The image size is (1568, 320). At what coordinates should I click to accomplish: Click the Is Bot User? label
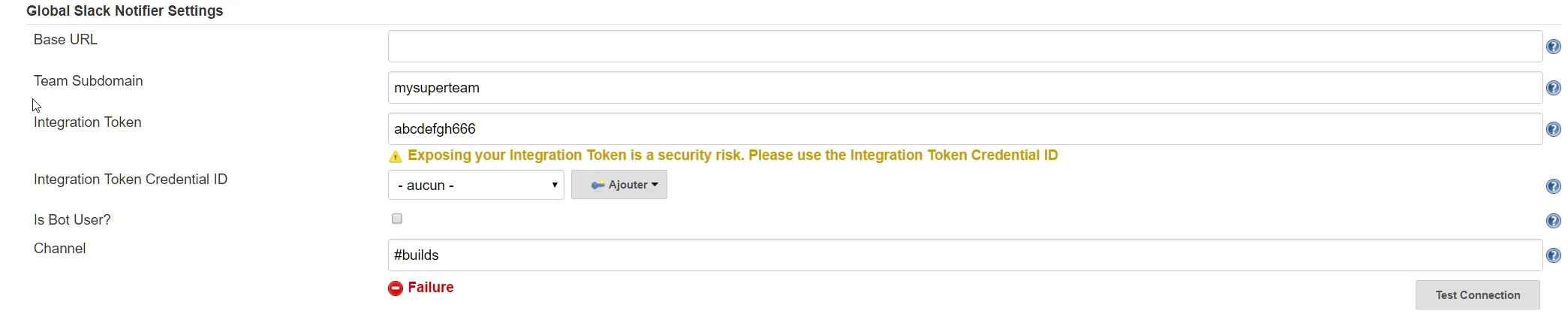coord(72,220)
